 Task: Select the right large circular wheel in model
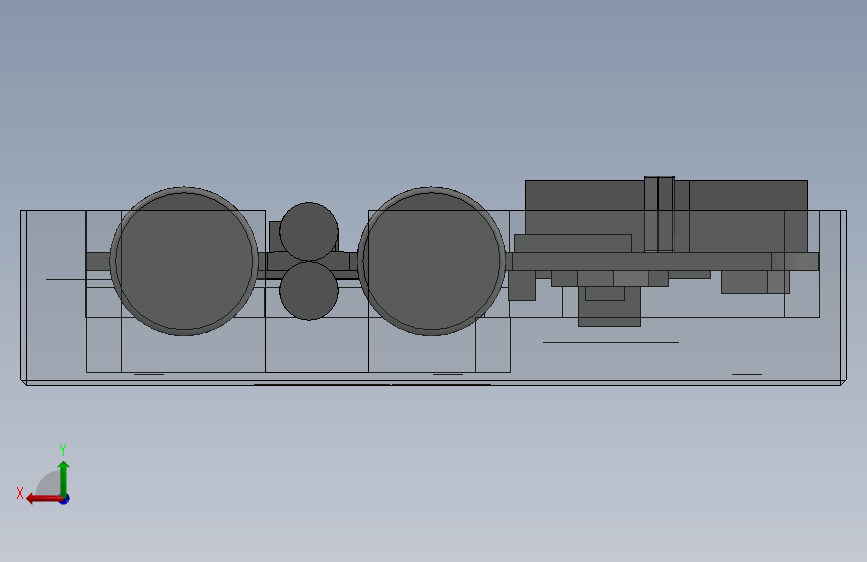click(x=432, y=261)
